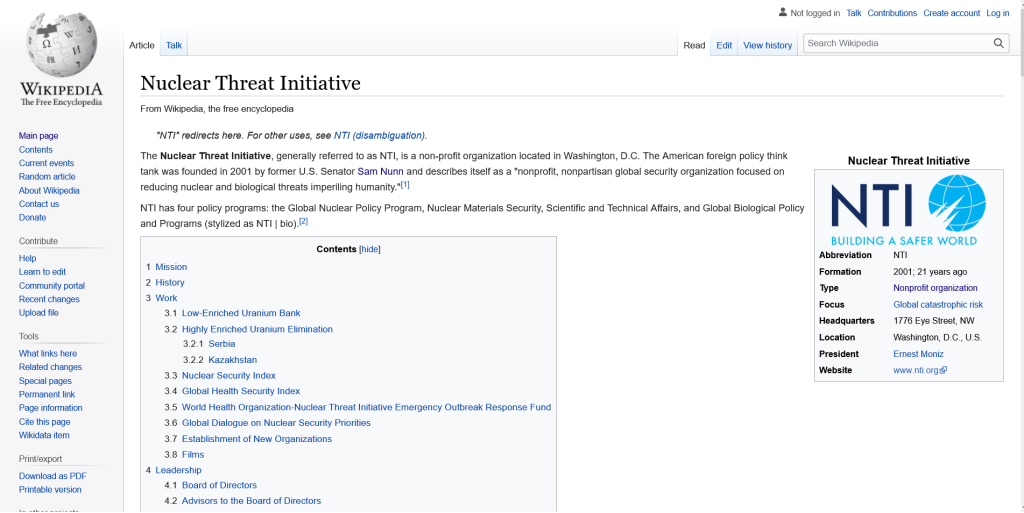Go to Board of Directors section
This screenshot has width=1024, height=513.
219,486
